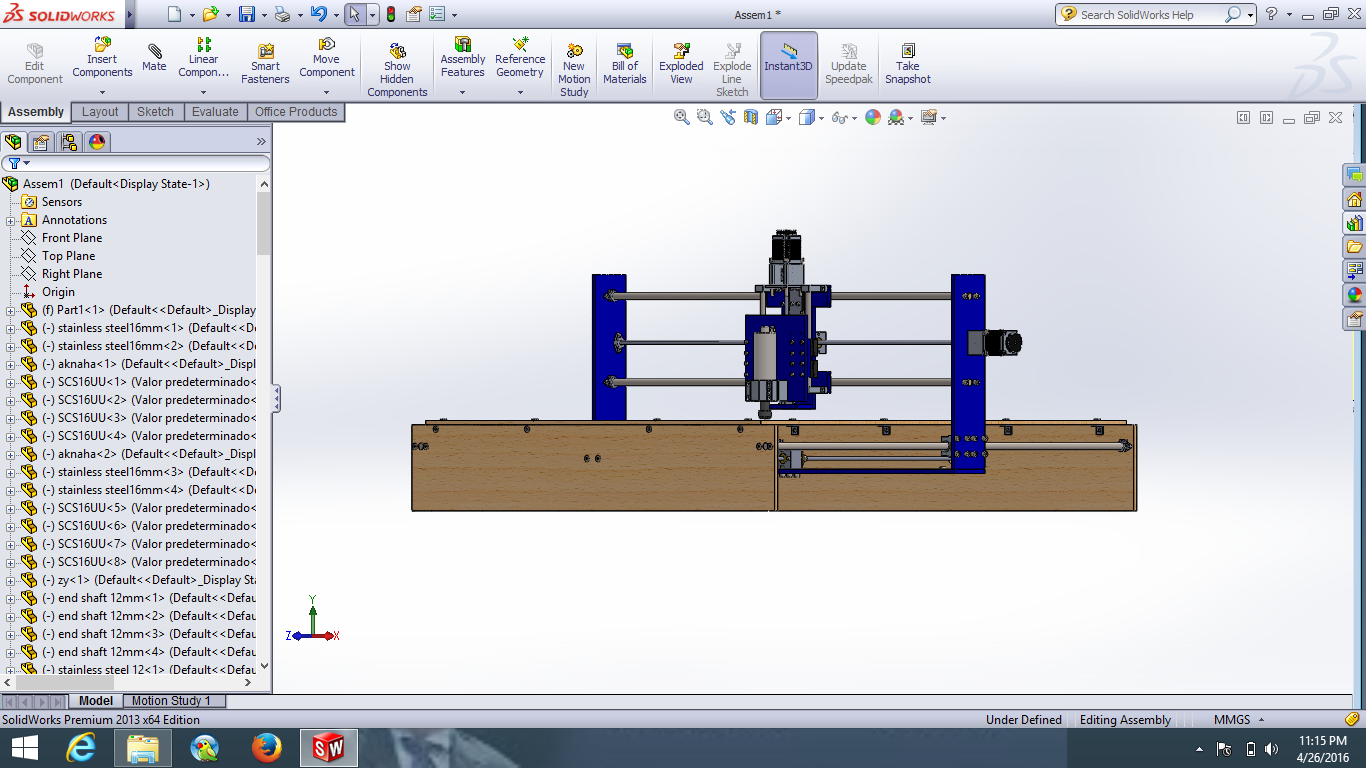Click the Insert Components tool

[102, 58]
